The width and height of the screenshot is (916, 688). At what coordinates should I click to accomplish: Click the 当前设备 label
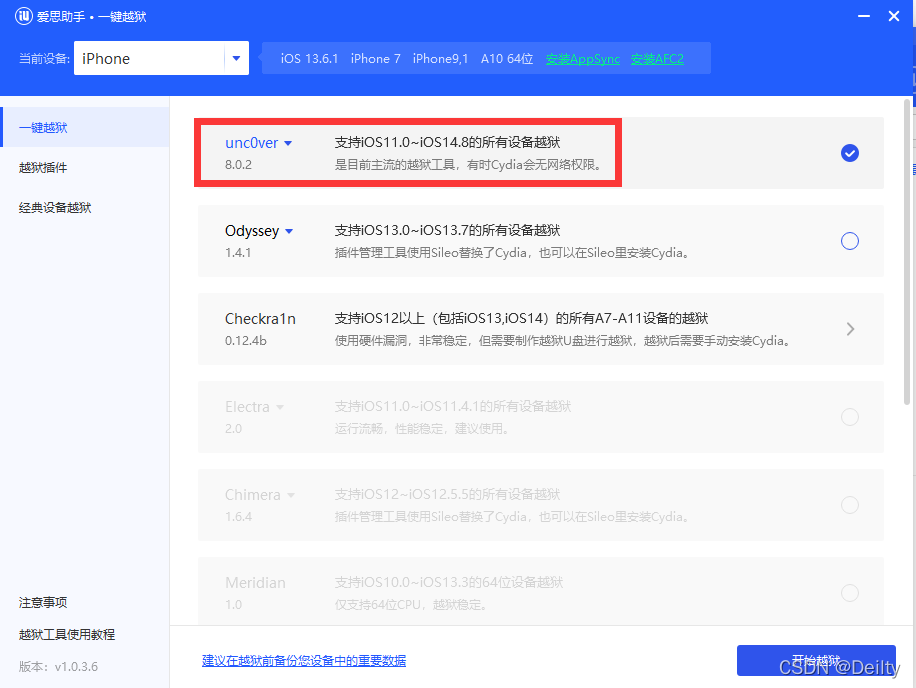[44, 59]
